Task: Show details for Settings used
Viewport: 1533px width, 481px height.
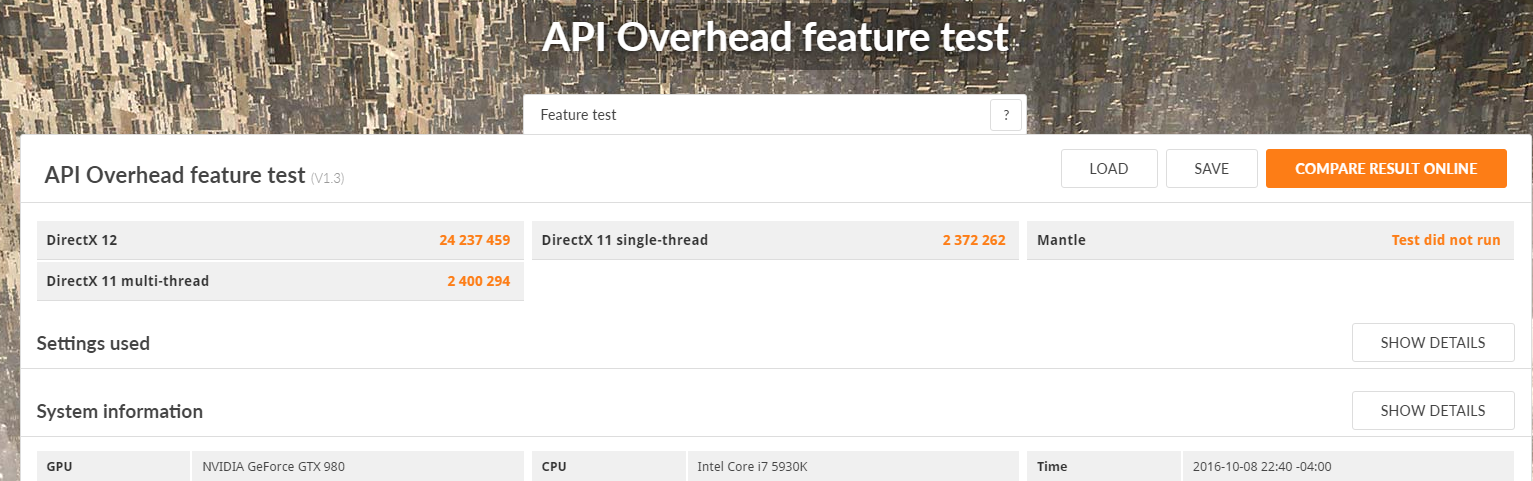Action: (x=1432, y=343)
